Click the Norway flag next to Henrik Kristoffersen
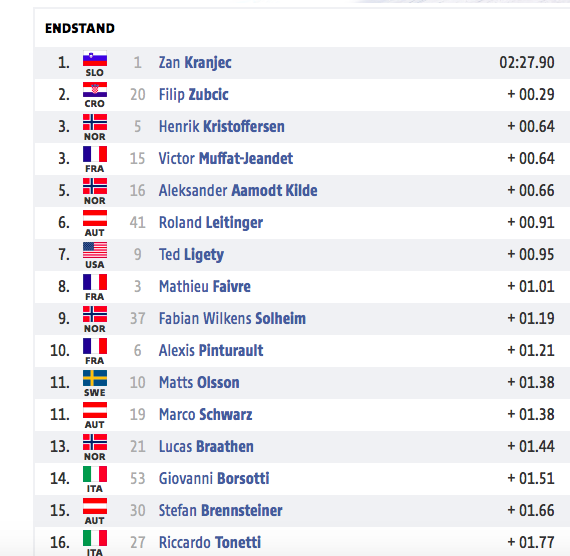 (x=95, y=122)
